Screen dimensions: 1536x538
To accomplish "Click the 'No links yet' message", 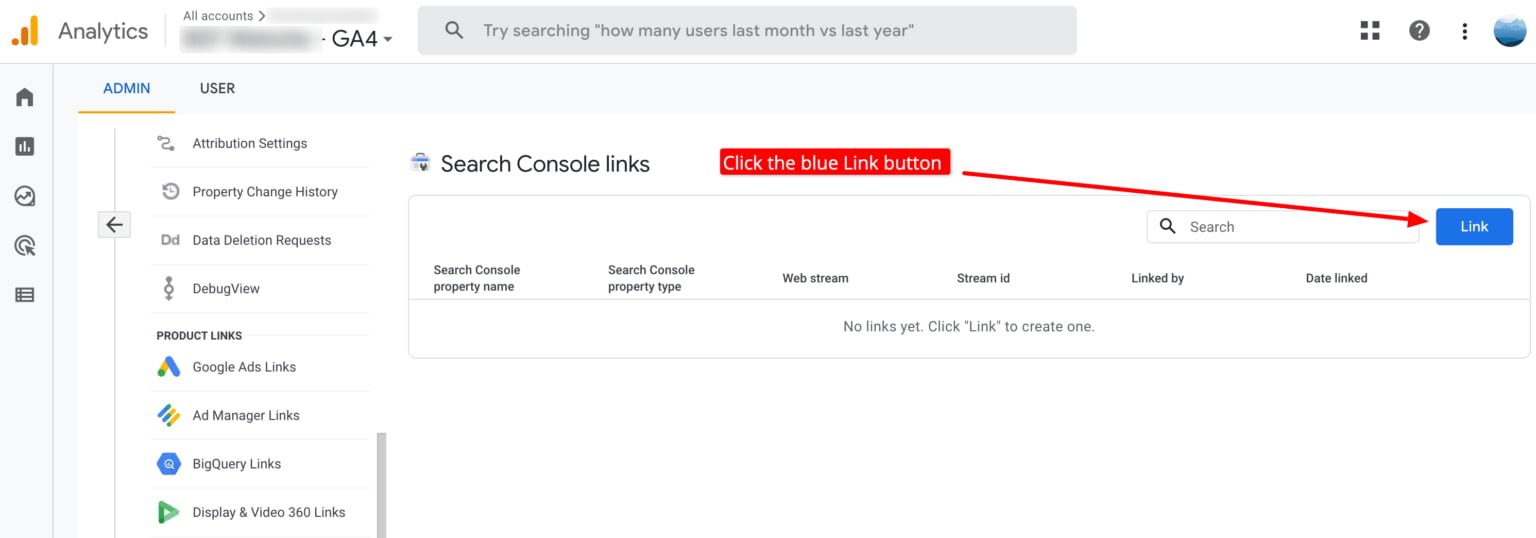I will pos(969,326).
